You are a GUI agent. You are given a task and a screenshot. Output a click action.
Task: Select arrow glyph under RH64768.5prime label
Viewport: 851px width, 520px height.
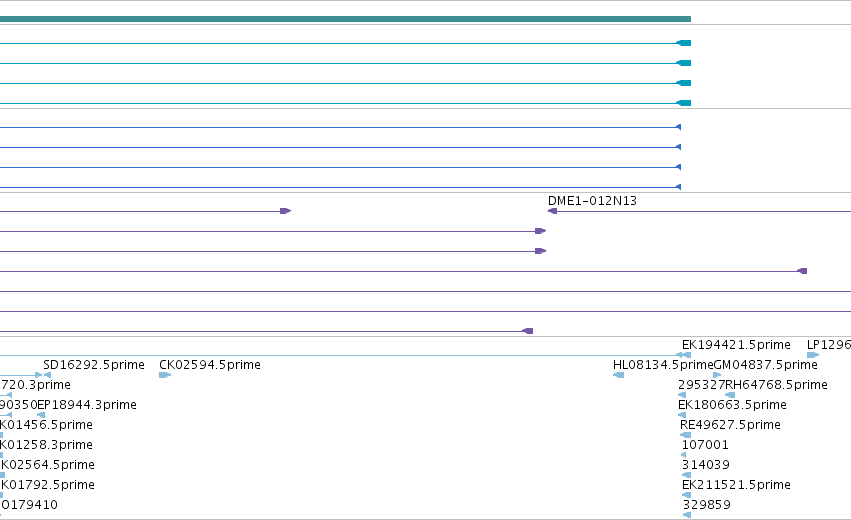point(730,395)
